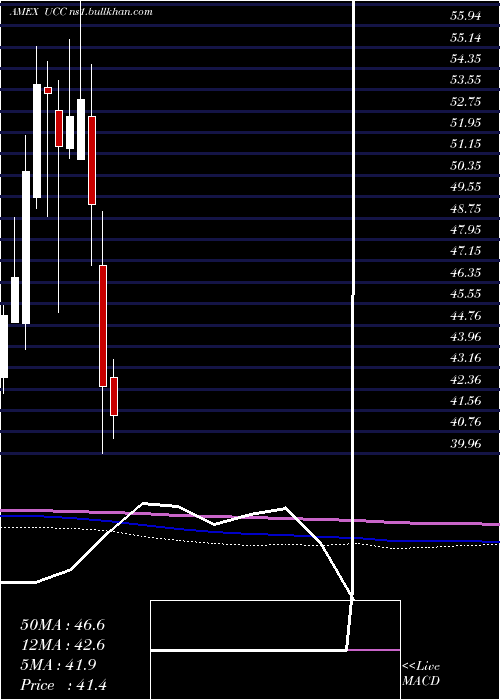500x700 pixels.
Task: Click the 41.56 price axis label
Action: click(466, 400)
